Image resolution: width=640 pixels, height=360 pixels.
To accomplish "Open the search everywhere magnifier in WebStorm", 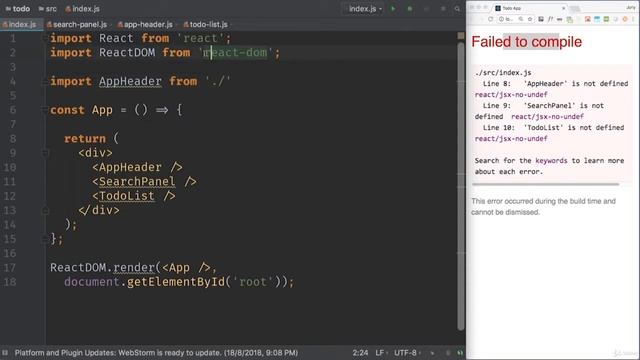I will click(457, 9).
